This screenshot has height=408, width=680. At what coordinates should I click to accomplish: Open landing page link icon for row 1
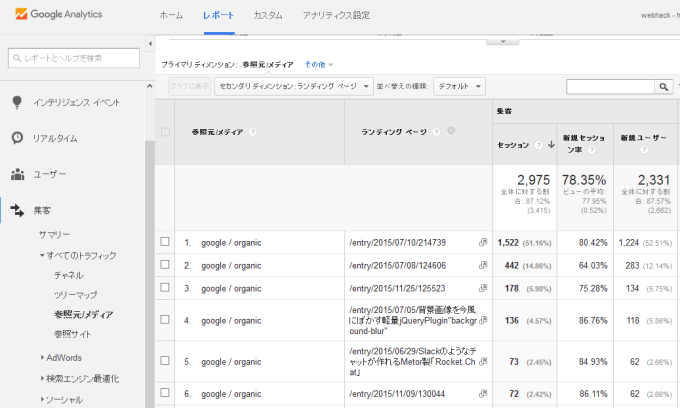(x=483, y=242)
